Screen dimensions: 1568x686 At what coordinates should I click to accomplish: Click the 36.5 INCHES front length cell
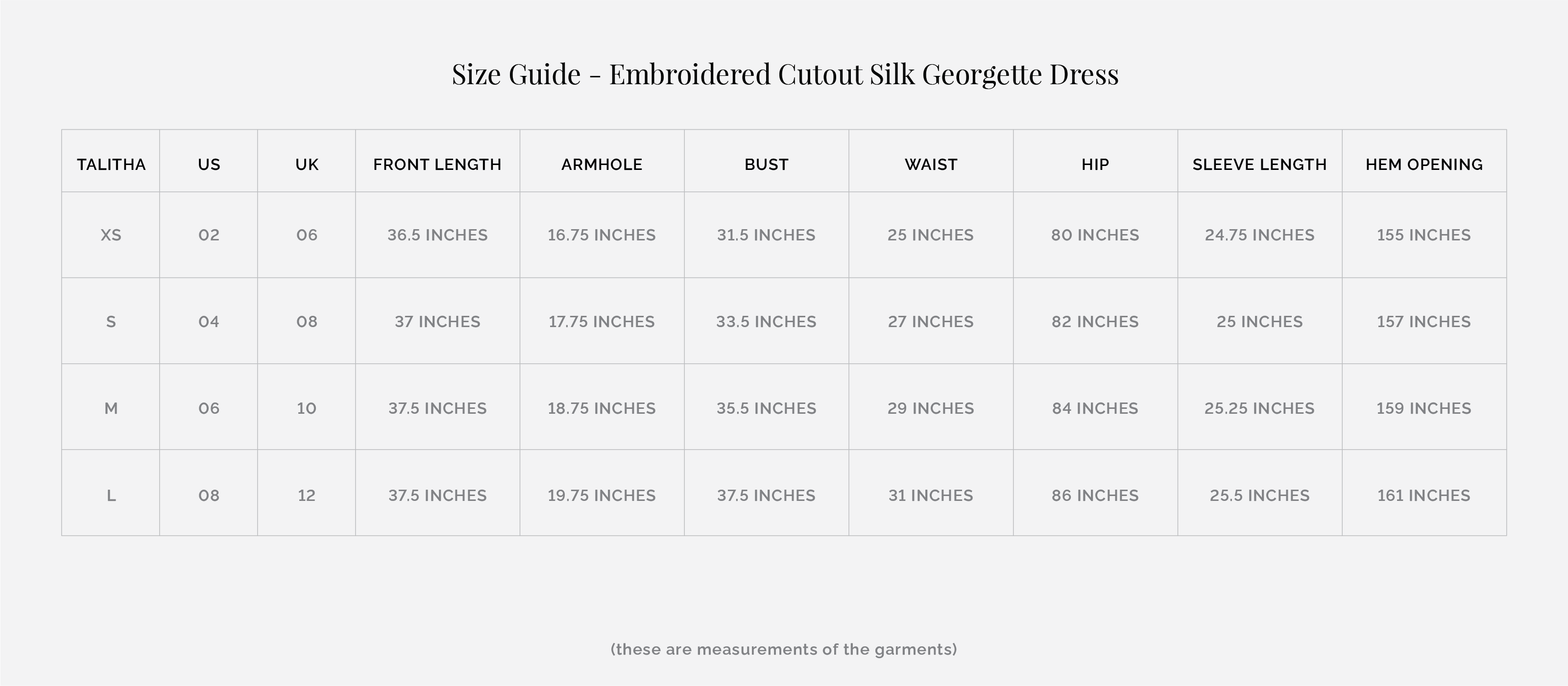[437, 235]
